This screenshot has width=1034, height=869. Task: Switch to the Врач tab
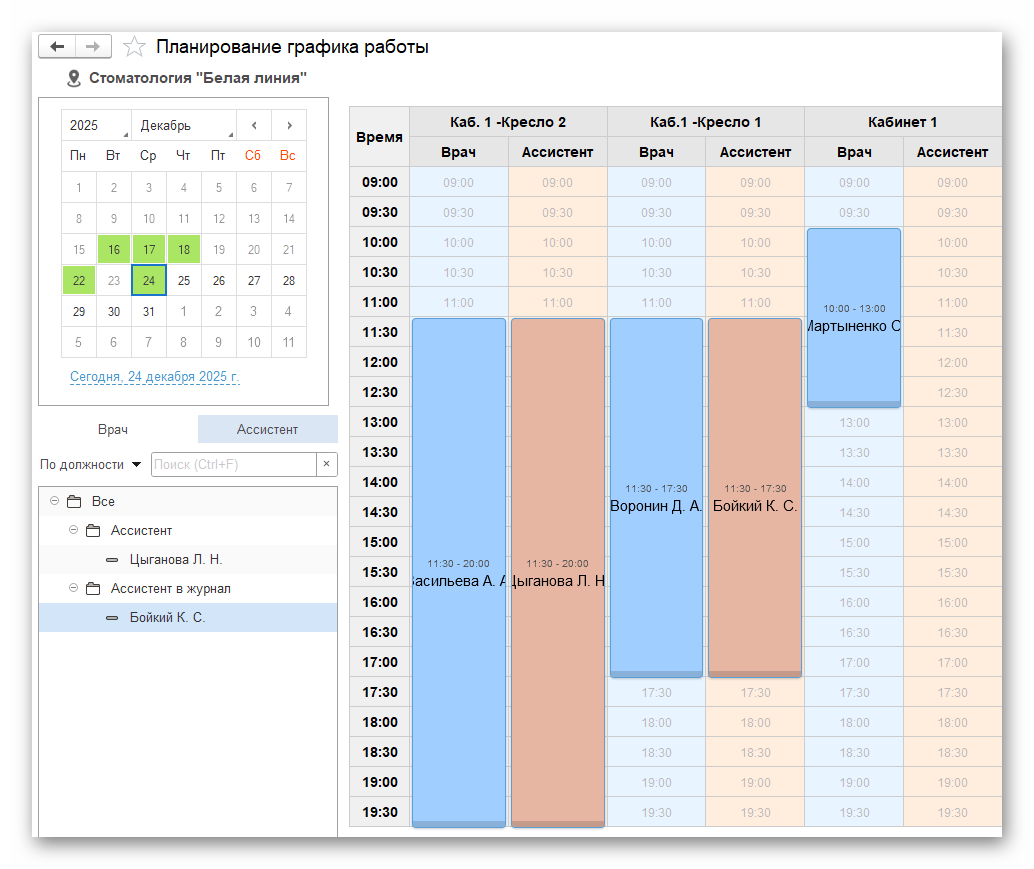coord(113,429)
